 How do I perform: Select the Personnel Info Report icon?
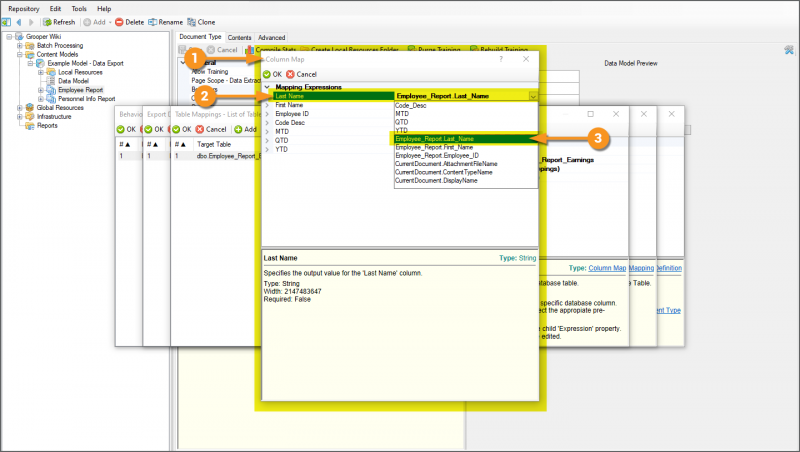tap(51, 99)
